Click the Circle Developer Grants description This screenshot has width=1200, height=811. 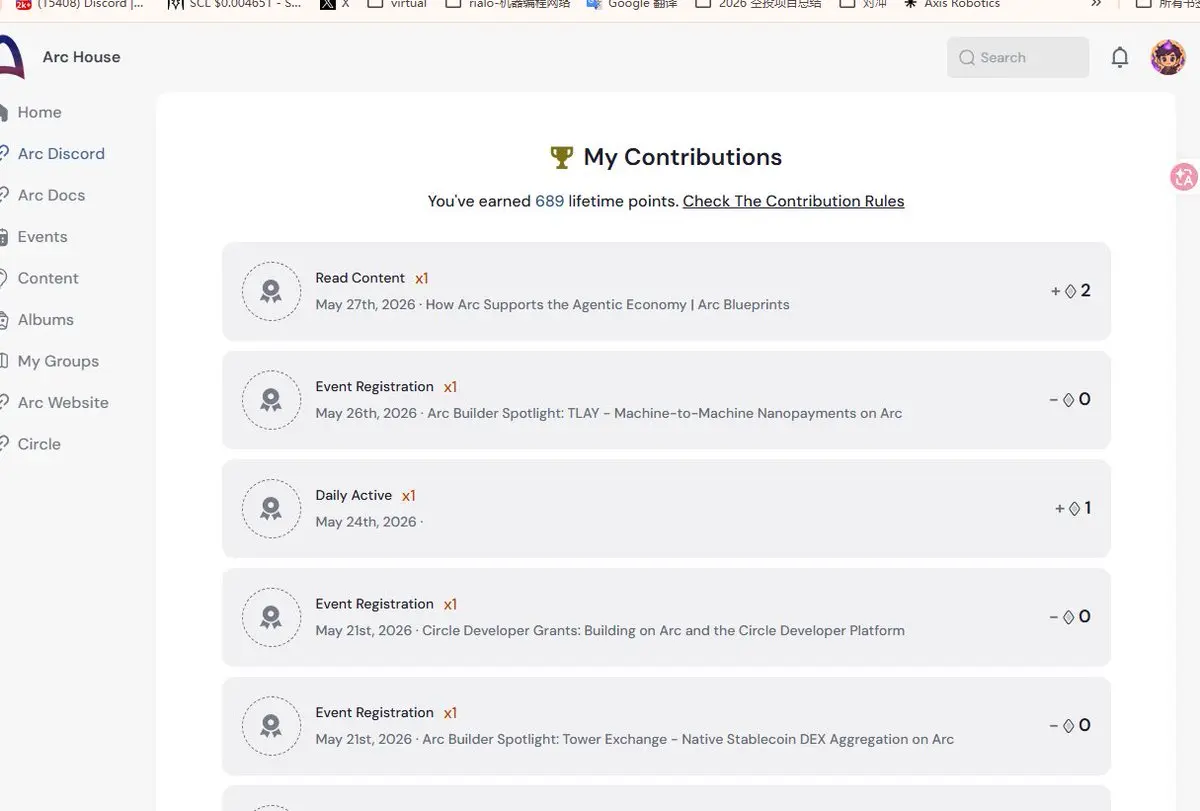click(x=663, y=630)
